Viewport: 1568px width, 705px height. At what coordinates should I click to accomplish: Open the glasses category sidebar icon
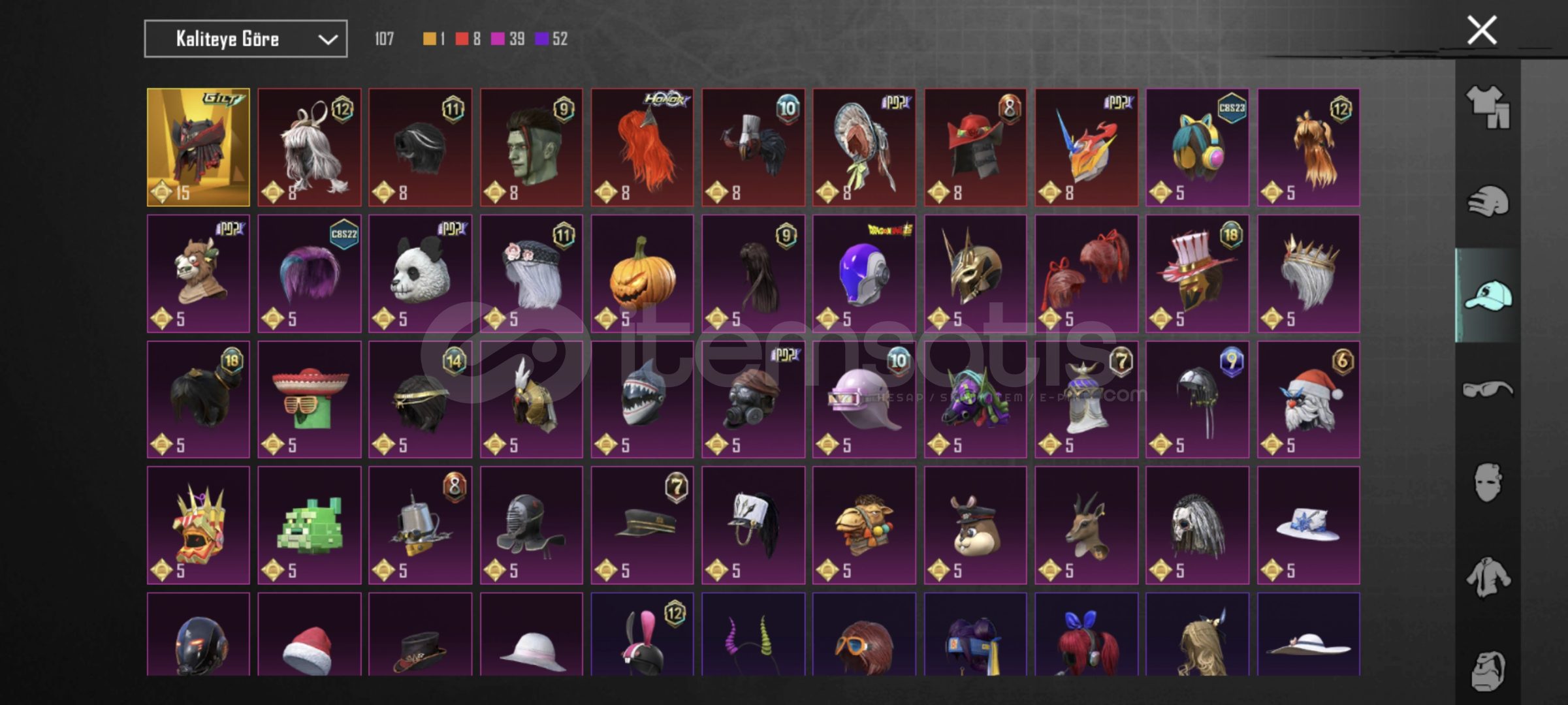[x=1488, y=390]
